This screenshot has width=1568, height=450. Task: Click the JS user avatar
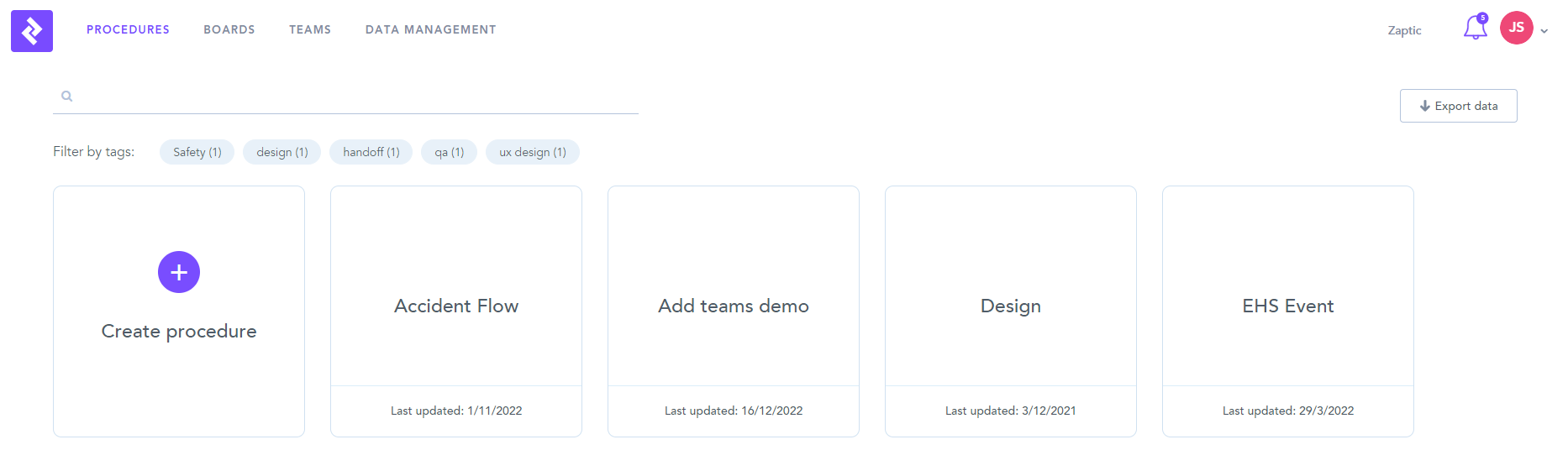point(1516,28)
